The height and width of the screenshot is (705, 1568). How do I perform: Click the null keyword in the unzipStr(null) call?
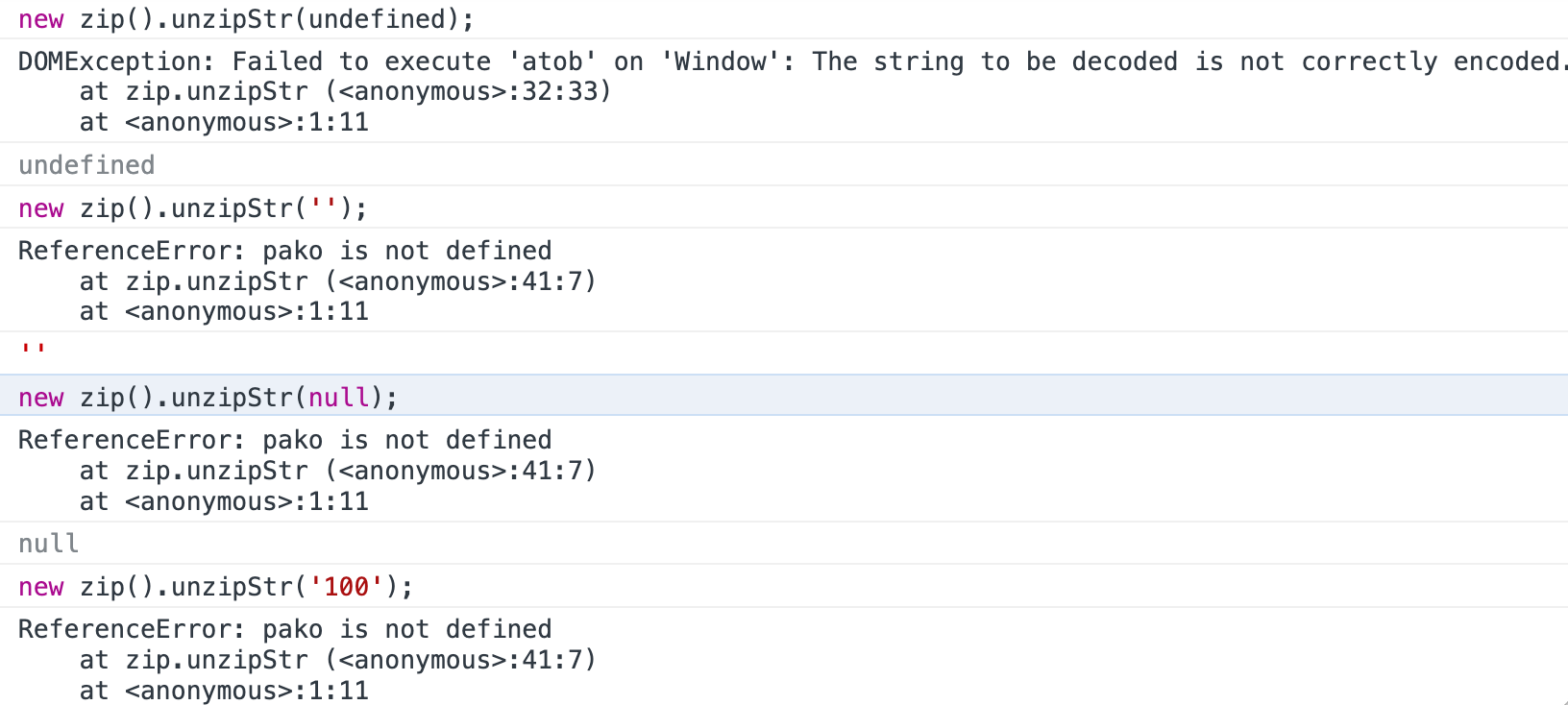click(x=339, y=398)
